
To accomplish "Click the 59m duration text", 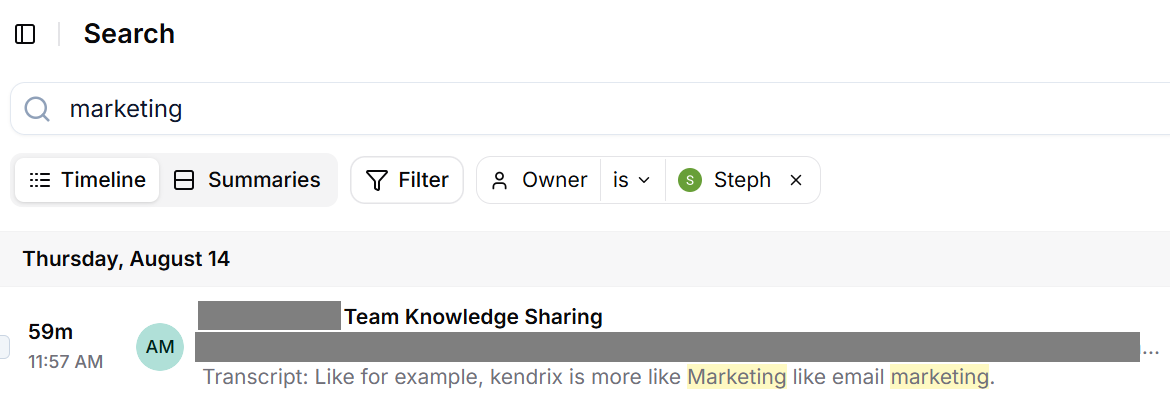I will coord(51,332).
